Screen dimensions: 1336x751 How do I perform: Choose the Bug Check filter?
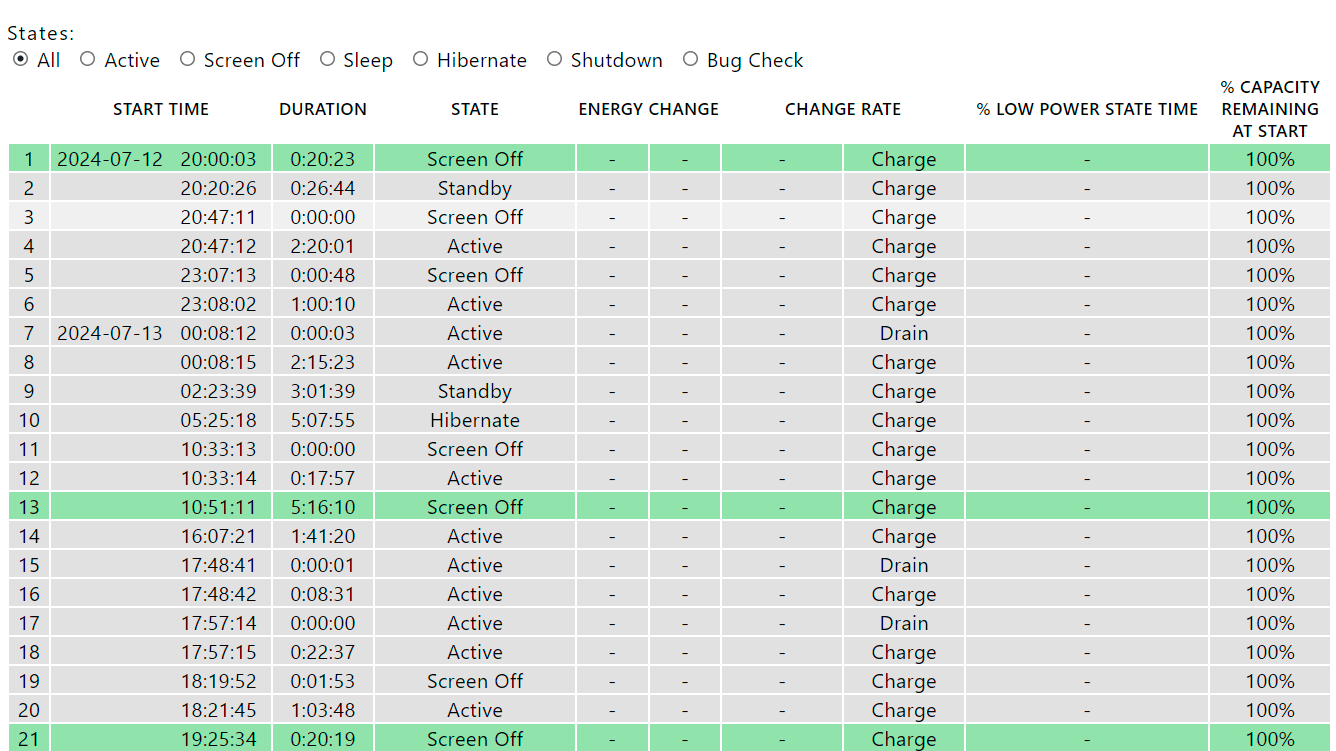[x=691, y=60]
